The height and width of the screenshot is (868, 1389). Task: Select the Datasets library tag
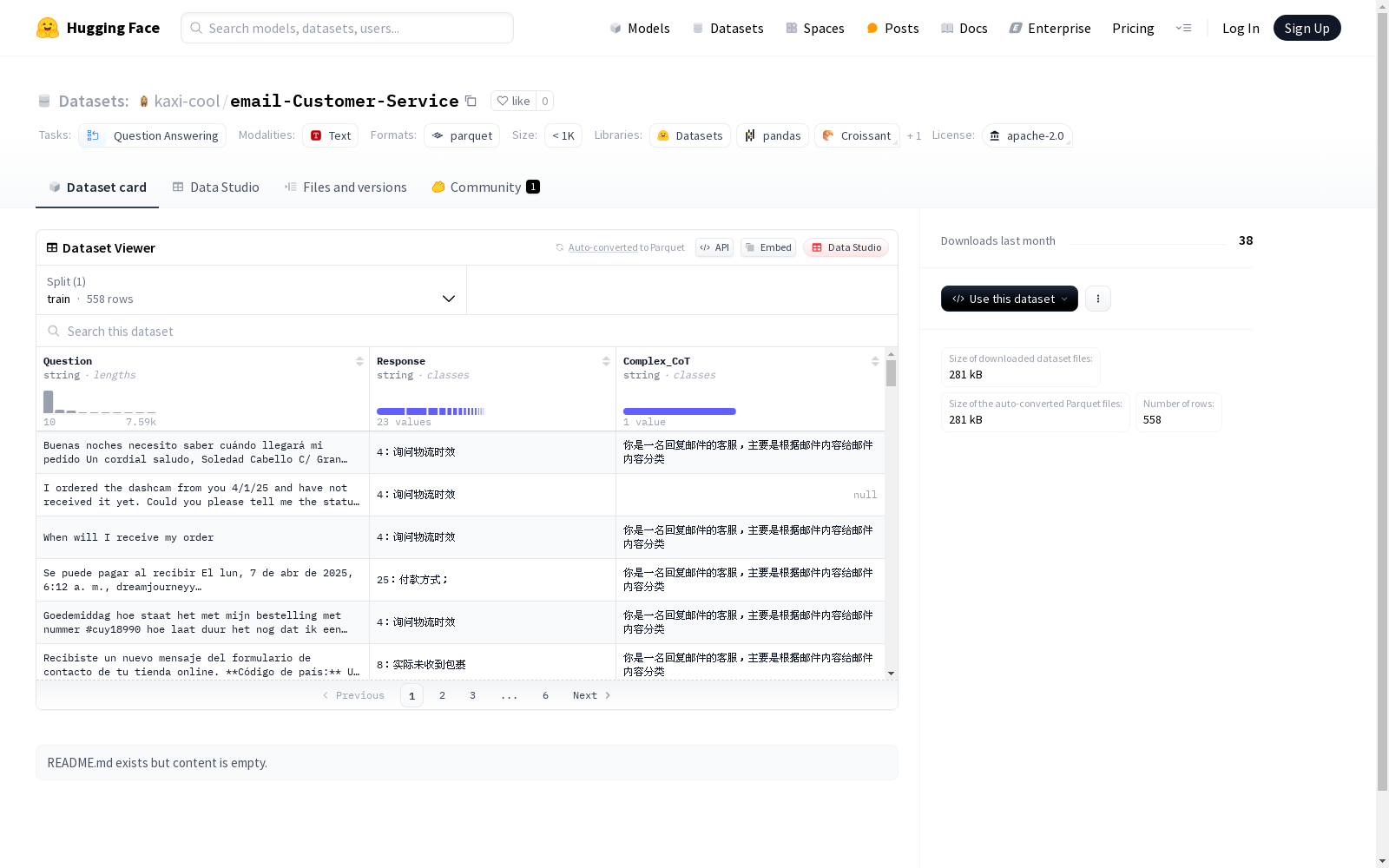pos(690,135)
